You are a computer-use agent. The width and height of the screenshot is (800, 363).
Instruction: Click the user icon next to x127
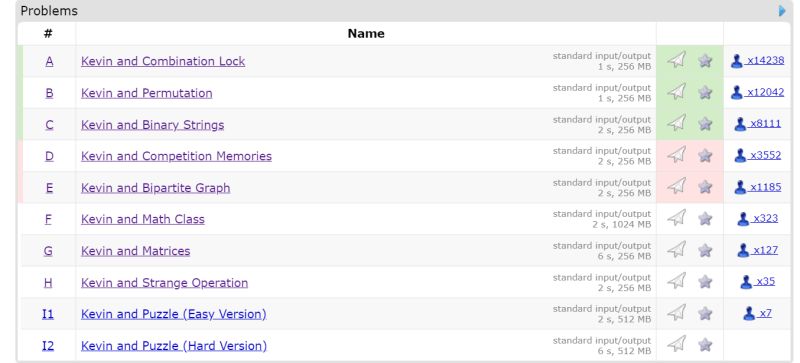(743, 251)
